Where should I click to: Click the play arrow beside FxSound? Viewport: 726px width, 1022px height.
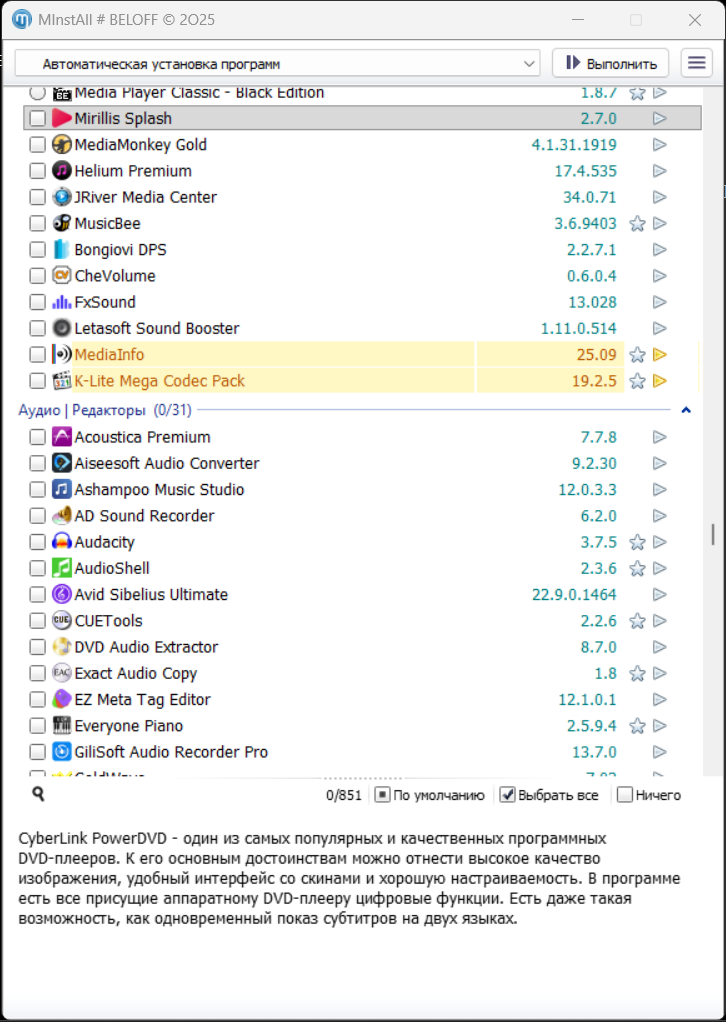coord(659,302)
